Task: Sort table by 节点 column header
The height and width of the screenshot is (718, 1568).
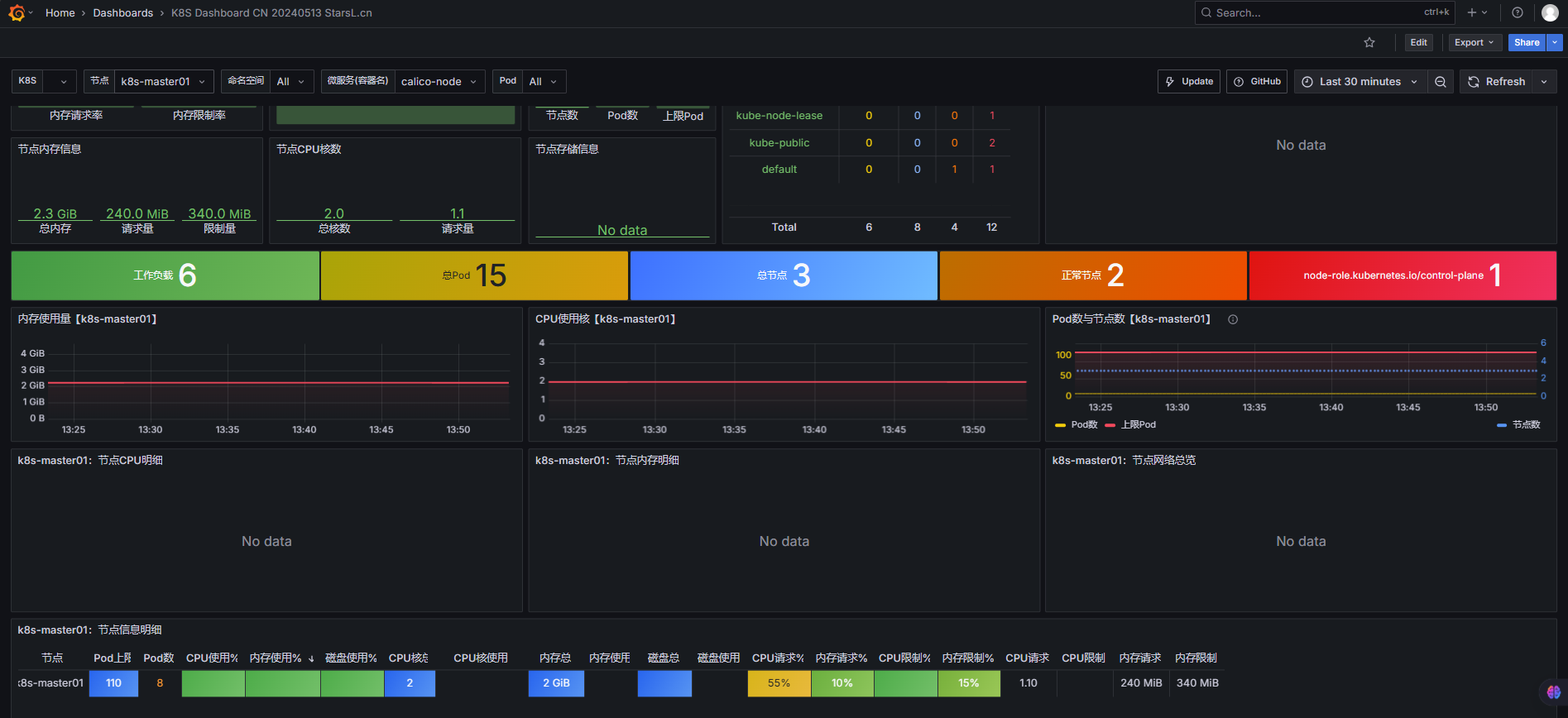Action: (52, 658)
